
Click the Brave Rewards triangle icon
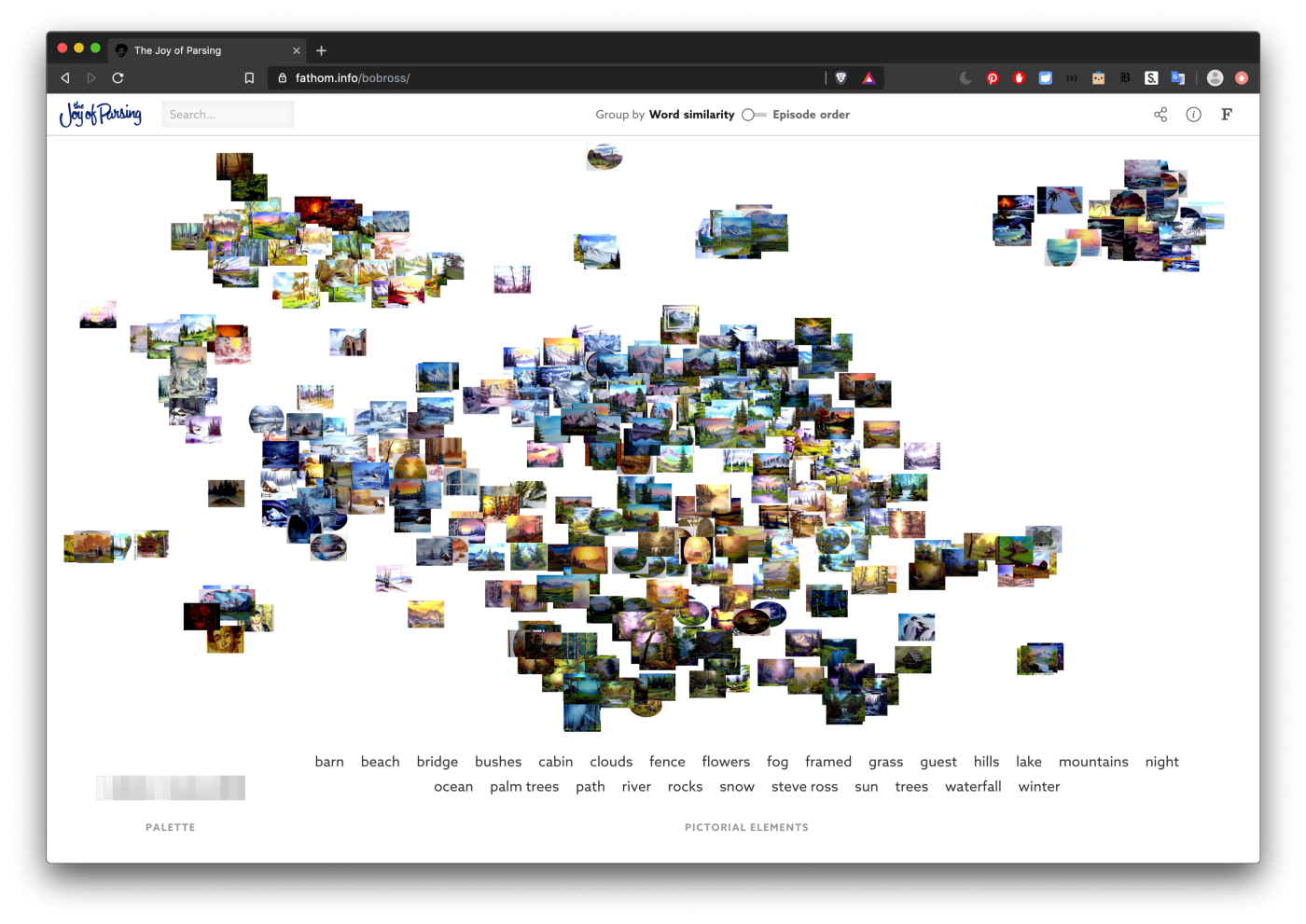[868, 78]
